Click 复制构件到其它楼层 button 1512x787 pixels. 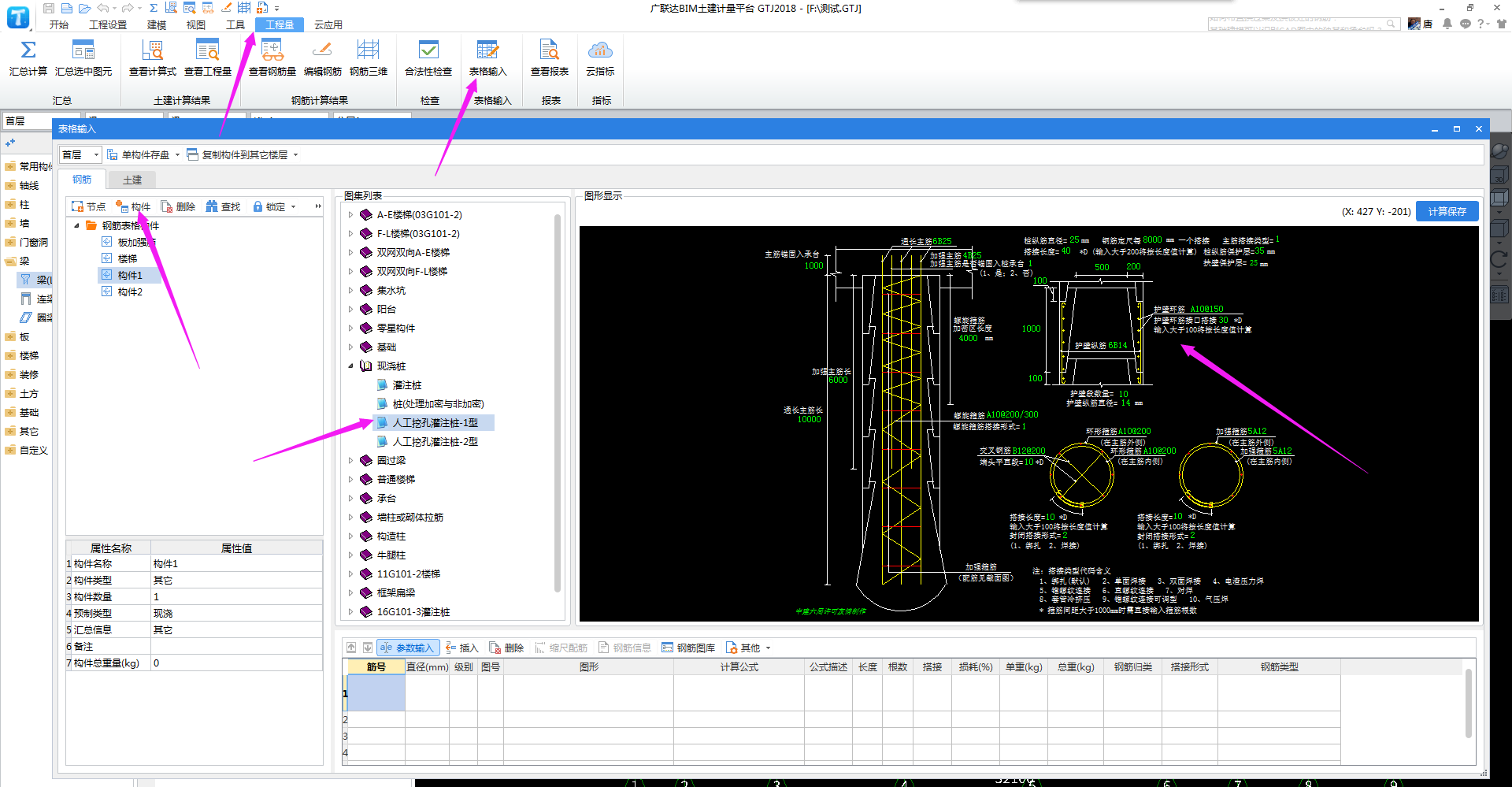pos(237,154)
